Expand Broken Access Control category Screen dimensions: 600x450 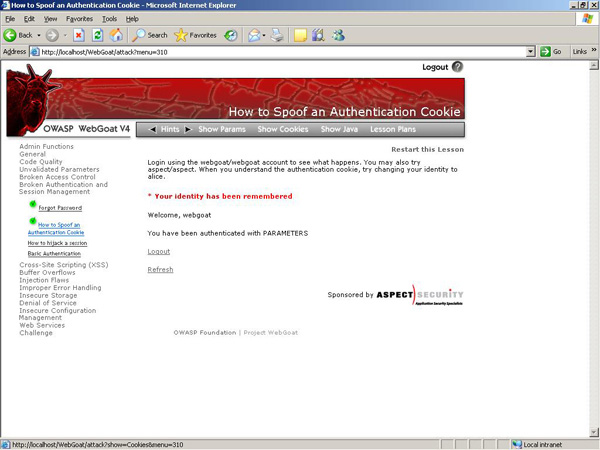coord(57,177)
